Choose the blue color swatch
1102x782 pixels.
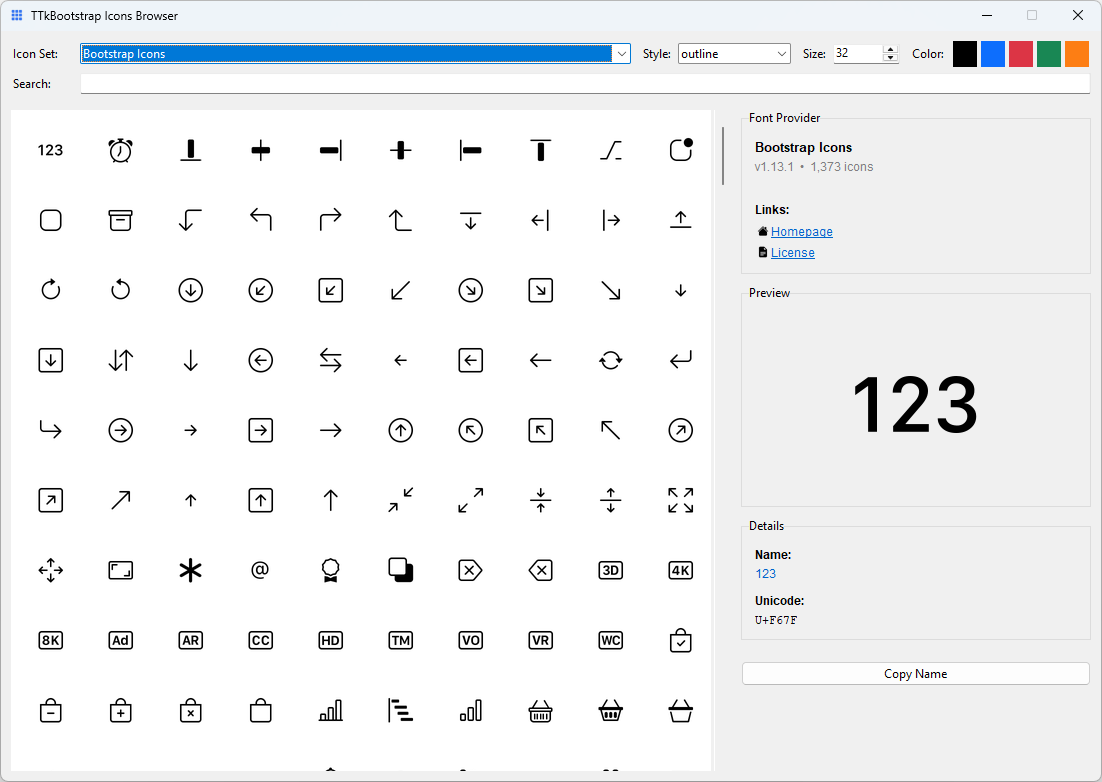click(992, 54)
